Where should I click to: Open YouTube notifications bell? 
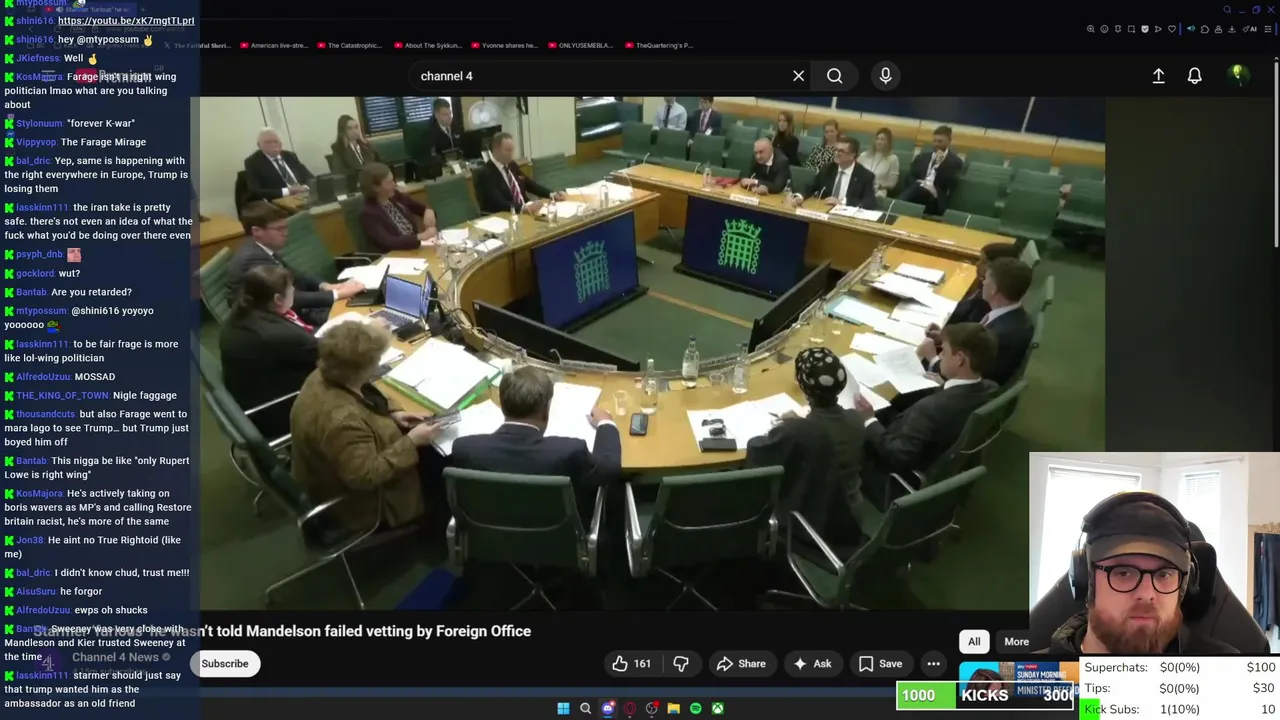click(x=1194, y=76)
